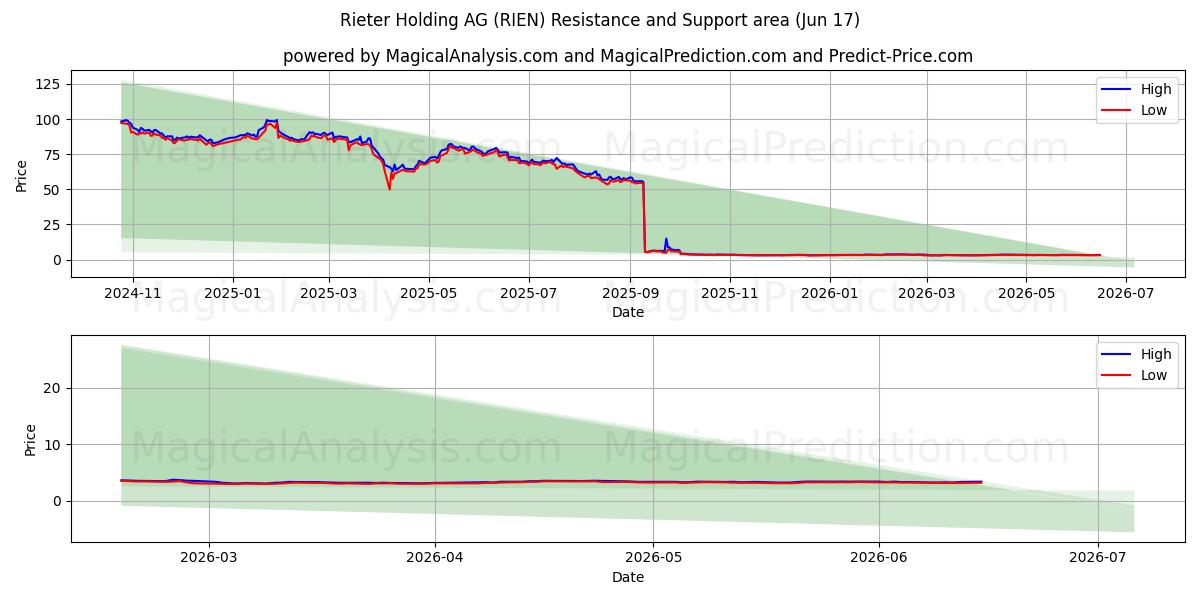1200x600 pixels.
Task: Click the '2026-05' tick on the top chart
Action: click(1027, 293)
